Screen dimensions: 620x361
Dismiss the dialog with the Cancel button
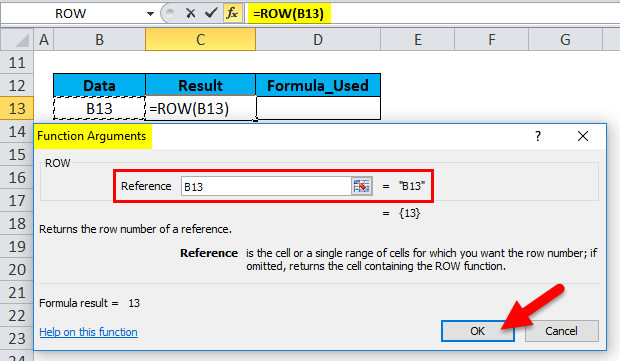[x=561, y=331]
